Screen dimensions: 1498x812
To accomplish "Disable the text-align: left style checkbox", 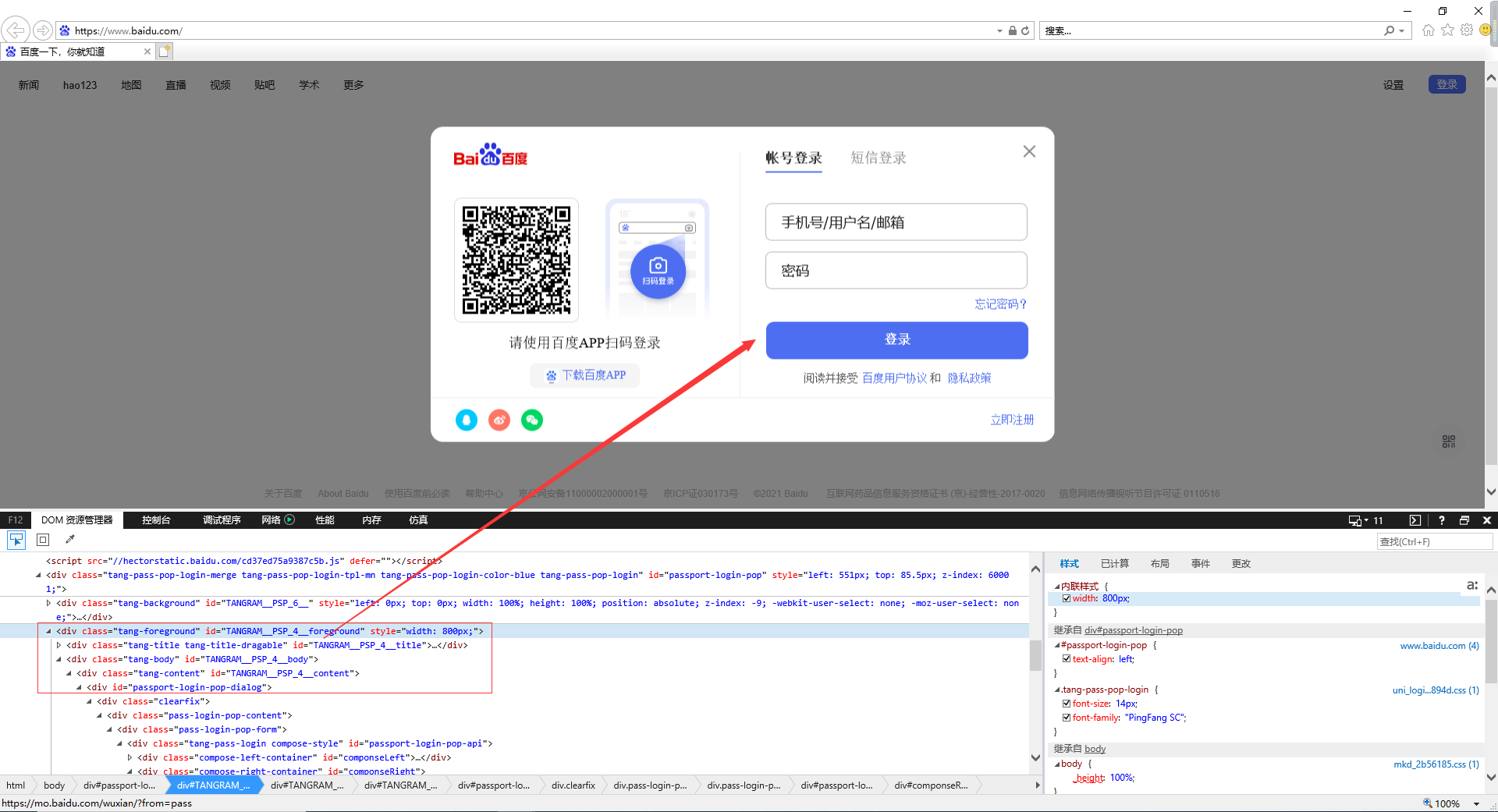I will click(x=1067, y=659).
